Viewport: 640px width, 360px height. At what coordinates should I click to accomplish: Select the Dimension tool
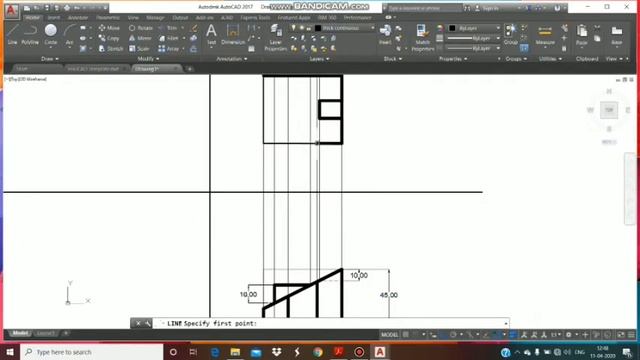click(233, 34)
